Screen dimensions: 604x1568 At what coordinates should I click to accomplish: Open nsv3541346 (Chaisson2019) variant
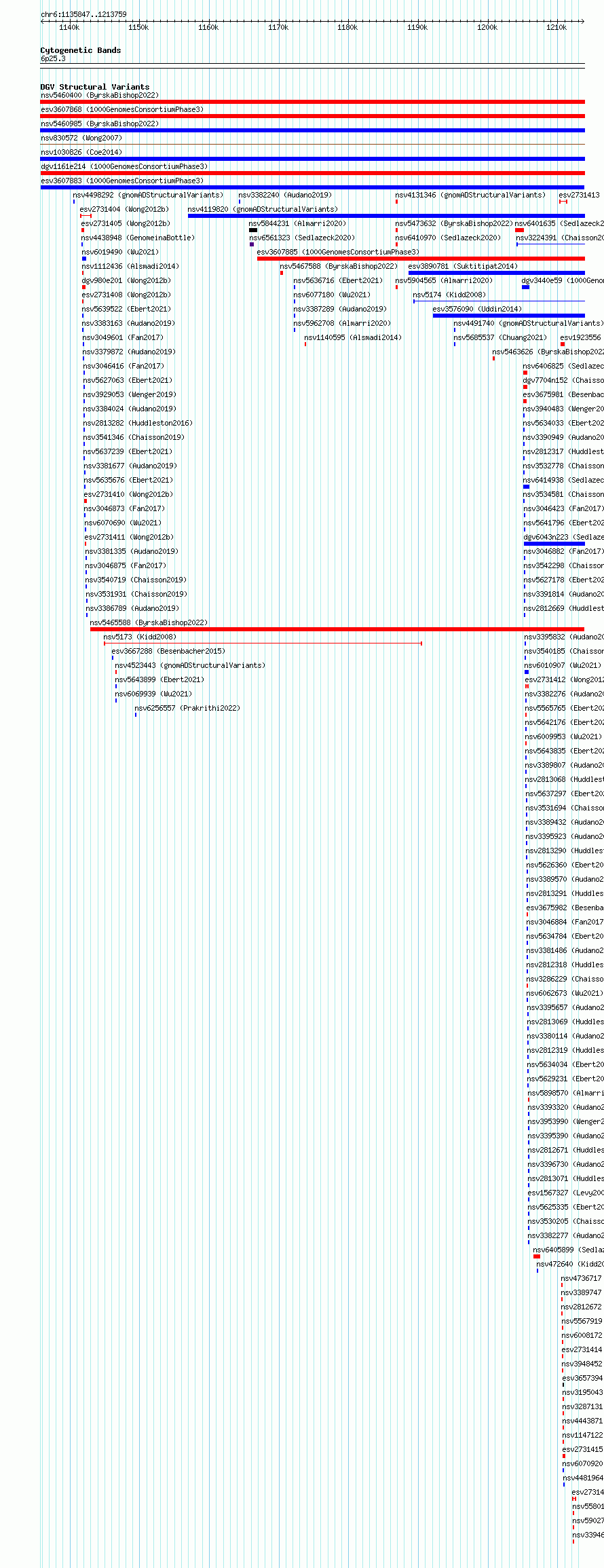(x=134, y=437)
